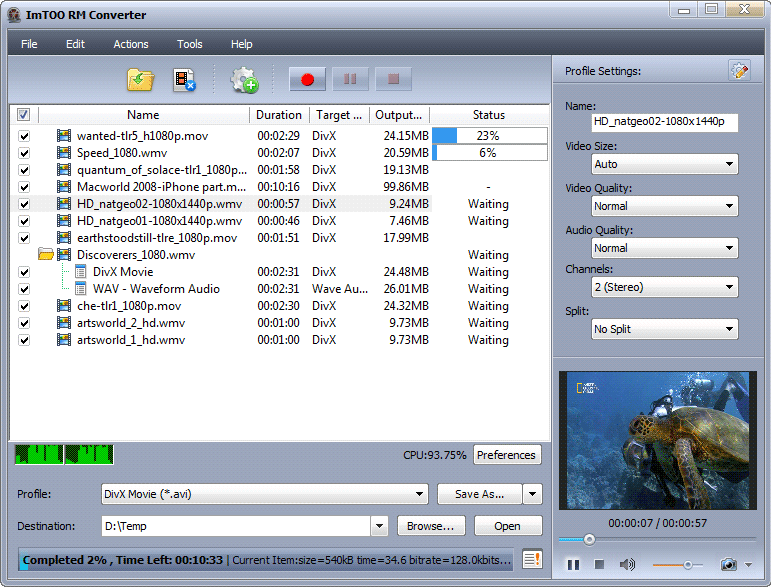Open the profile settings edit icon

pos(739,71)
